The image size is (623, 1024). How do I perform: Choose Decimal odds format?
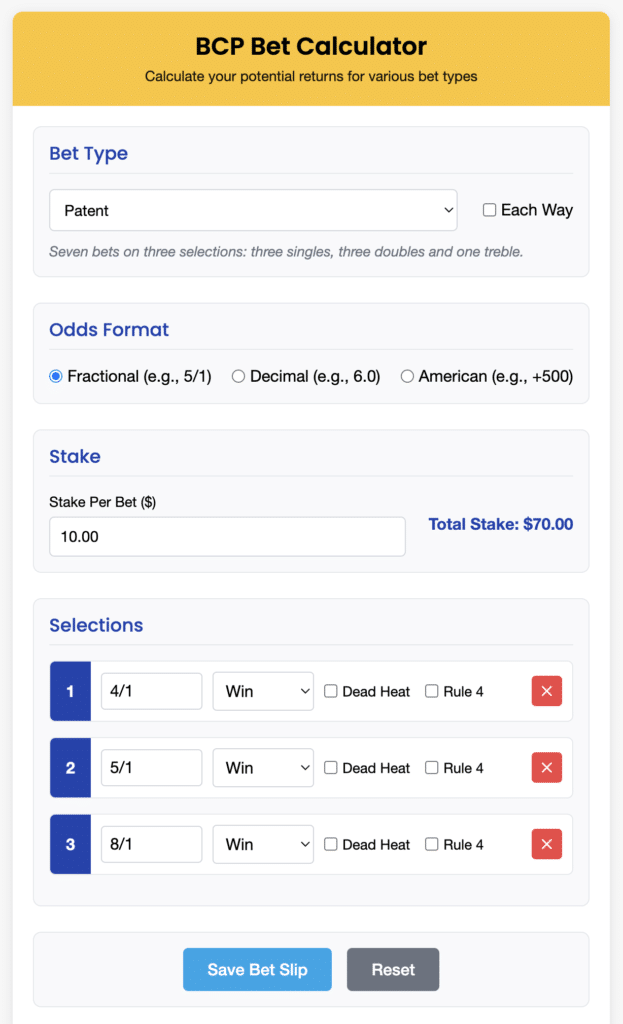coord(238,376)
